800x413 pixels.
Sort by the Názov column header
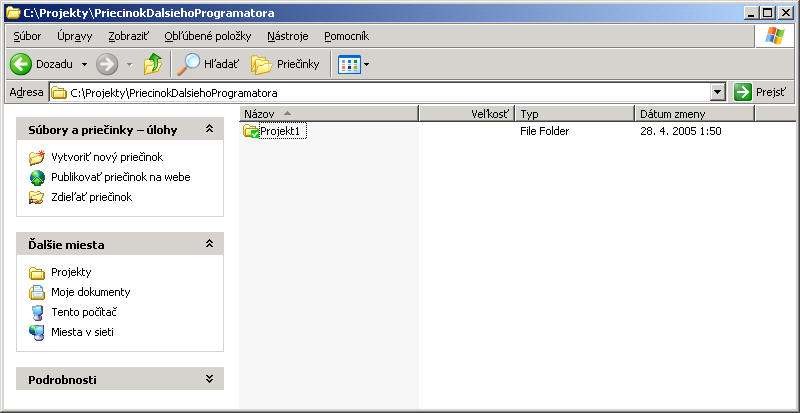tap(329, 114)
